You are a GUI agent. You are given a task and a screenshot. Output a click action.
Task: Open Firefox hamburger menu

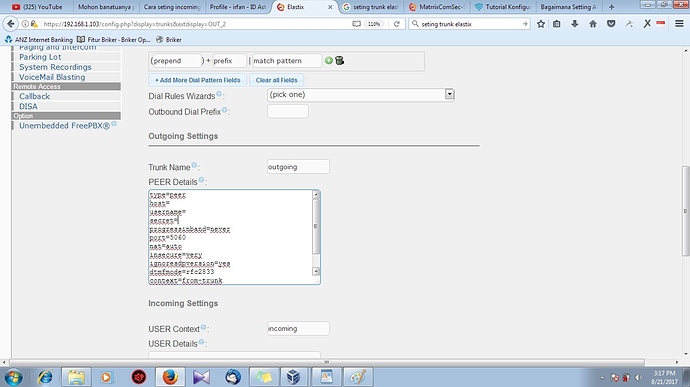point(679,24)
